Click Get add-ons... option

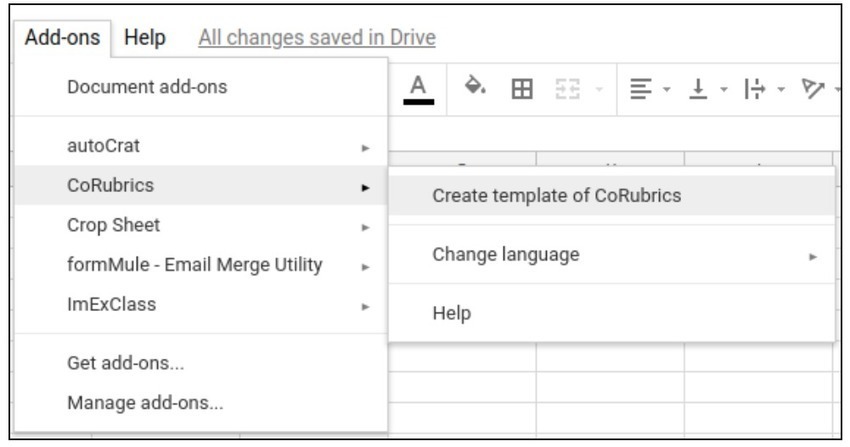(x=125, y=363)
